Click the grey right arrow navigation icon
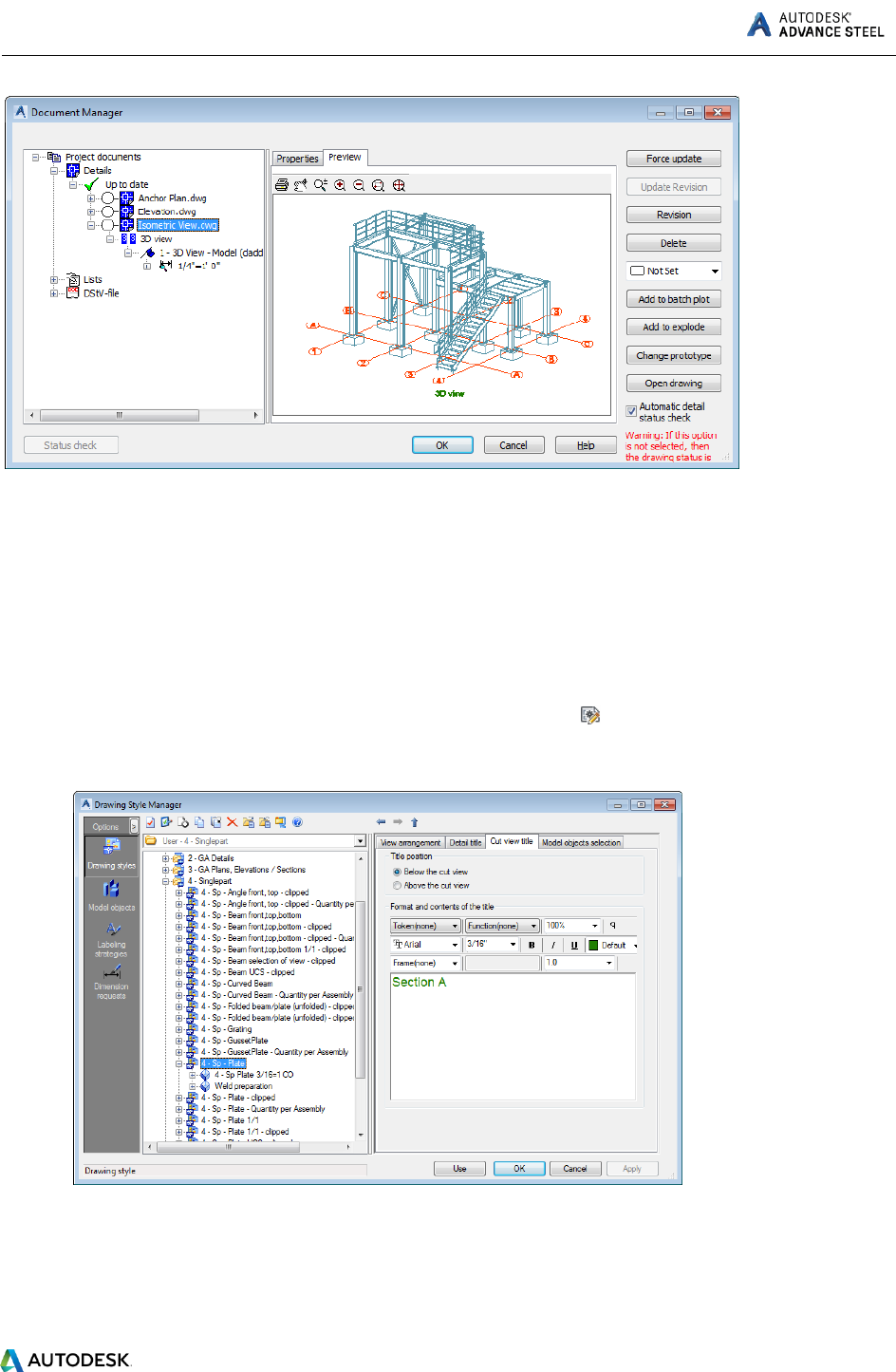 coord(398,822)
